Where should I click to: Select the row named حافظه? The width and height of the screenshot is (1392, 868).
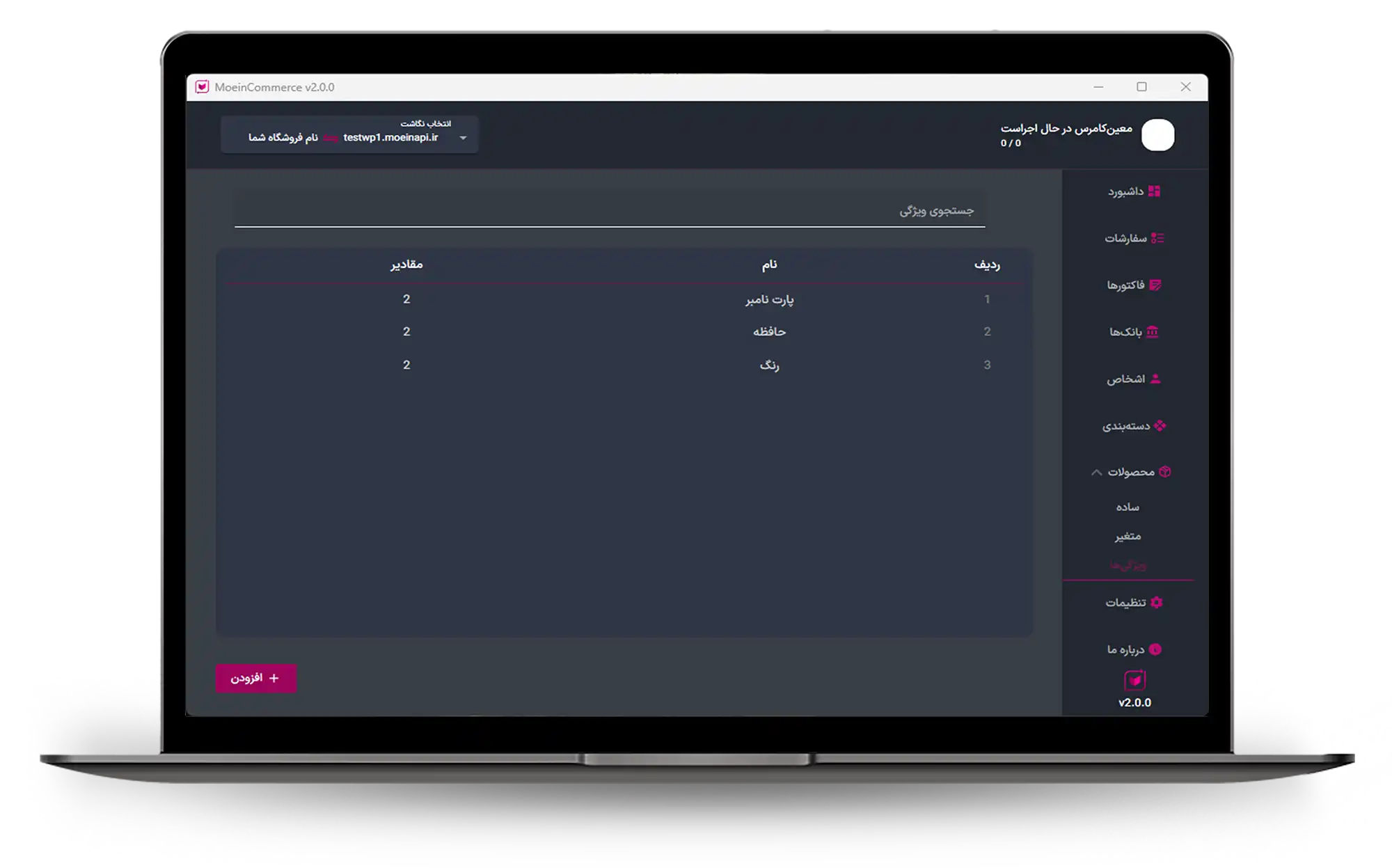[x=769, y=332]
